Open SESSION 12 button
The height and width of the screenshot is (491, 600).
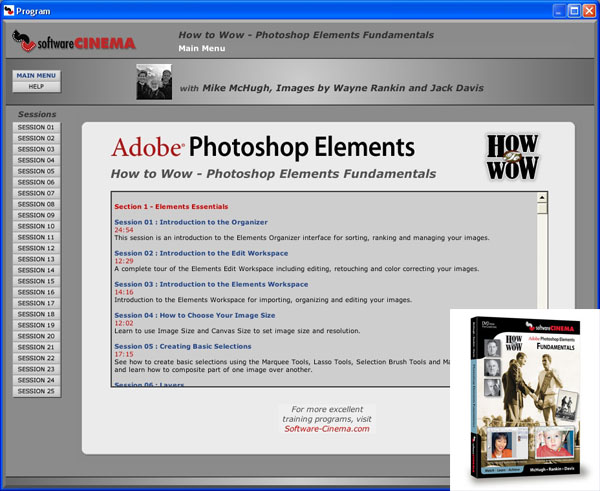click(x=36, y=248)
